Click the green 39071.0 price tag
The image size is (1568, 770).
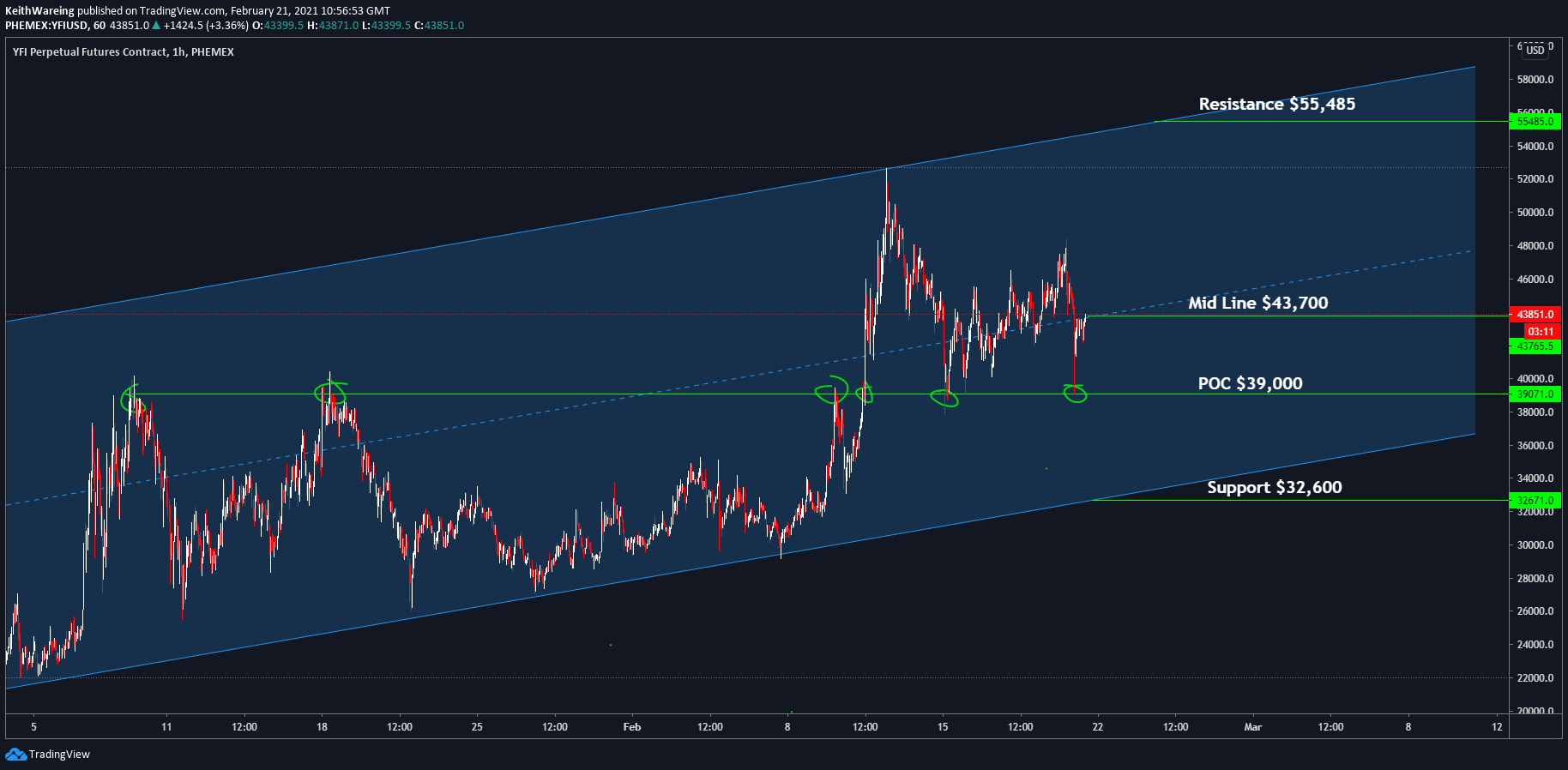click(1535, 394)
